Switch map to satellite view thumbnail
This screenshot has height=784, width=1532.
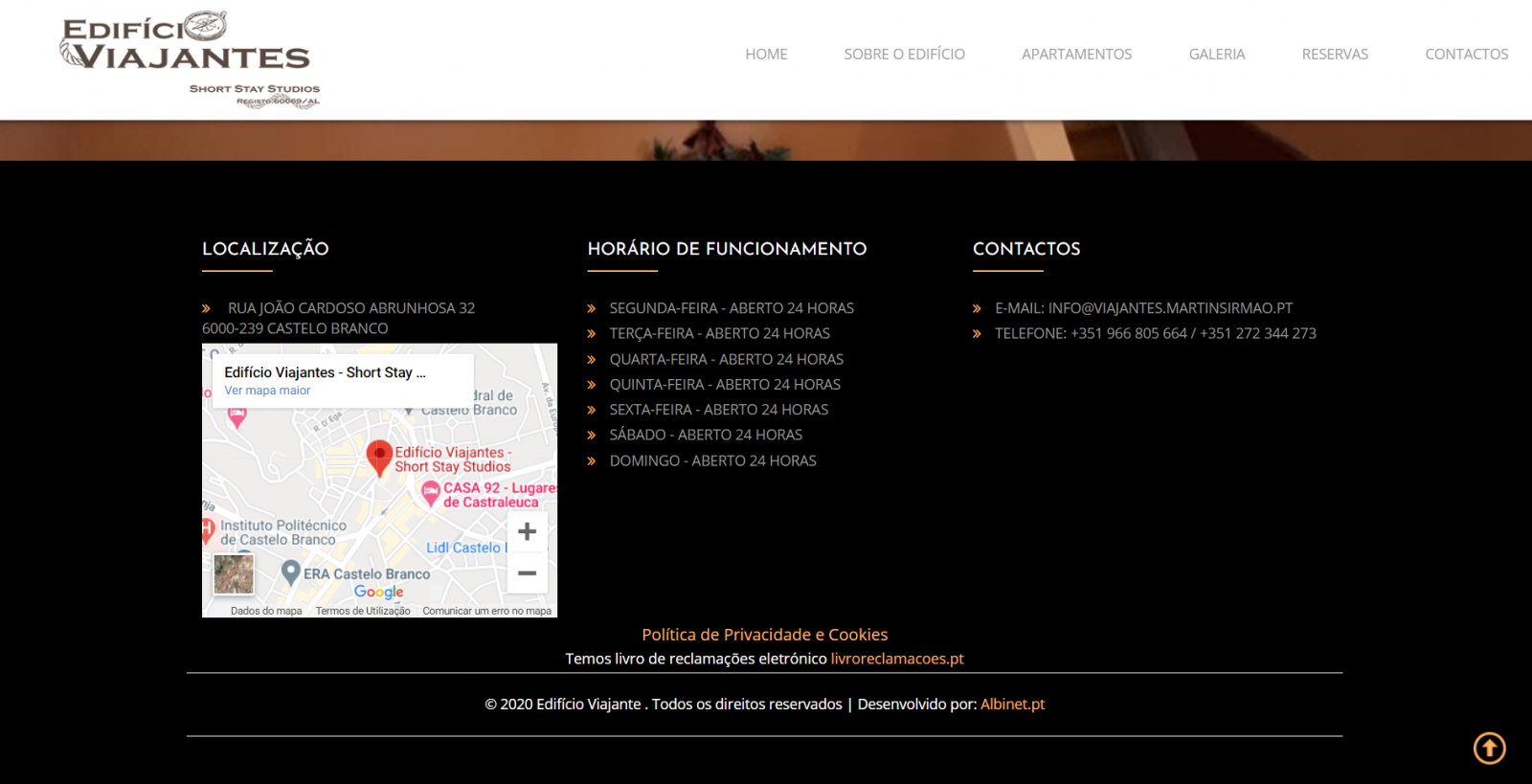pyautogui.click(x=234, y=574)
